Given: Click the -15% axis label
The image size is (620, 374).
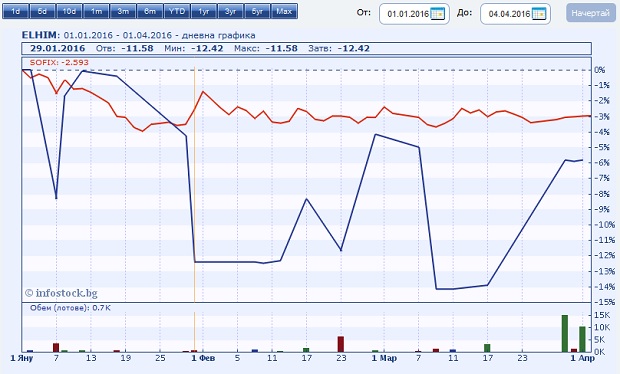Looking at the screenshot, I should [605, 302].
